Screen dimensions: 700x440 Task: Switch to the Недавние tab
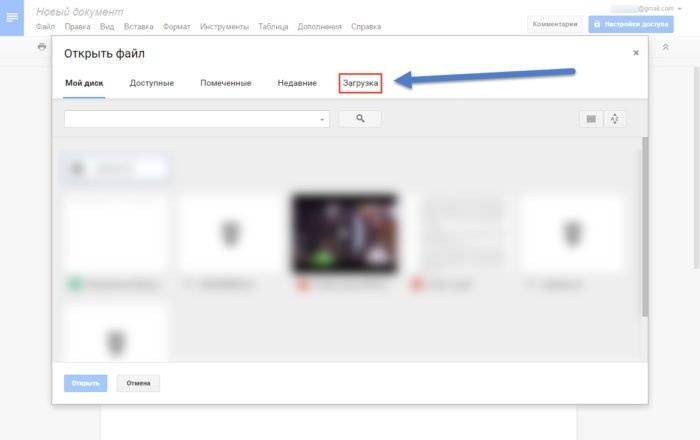click(297, 83)
